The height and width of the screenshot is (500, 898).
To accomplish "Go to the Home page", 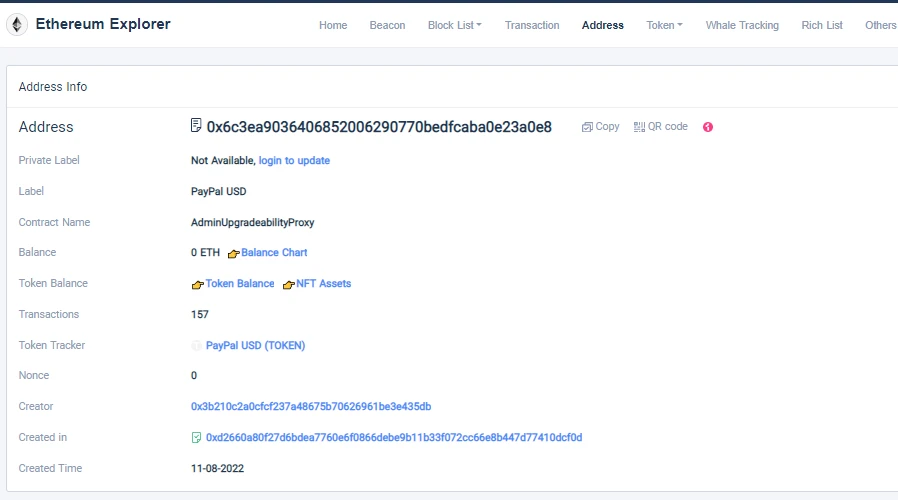I will pos(333,25).
